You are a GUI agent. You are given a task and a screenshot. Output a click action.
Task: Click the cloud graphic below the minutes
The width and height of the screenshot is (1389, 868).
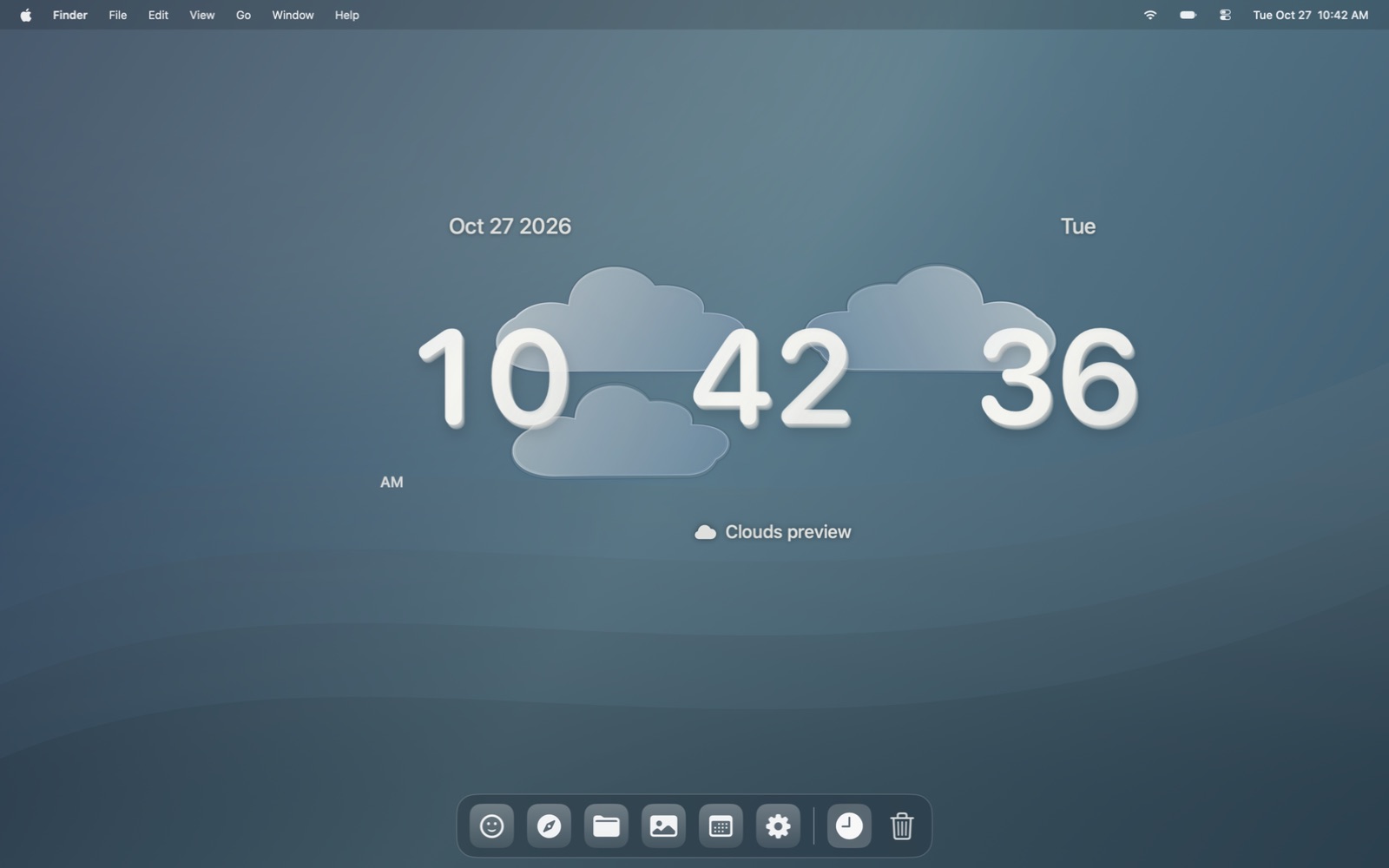(x=620, y=432)
